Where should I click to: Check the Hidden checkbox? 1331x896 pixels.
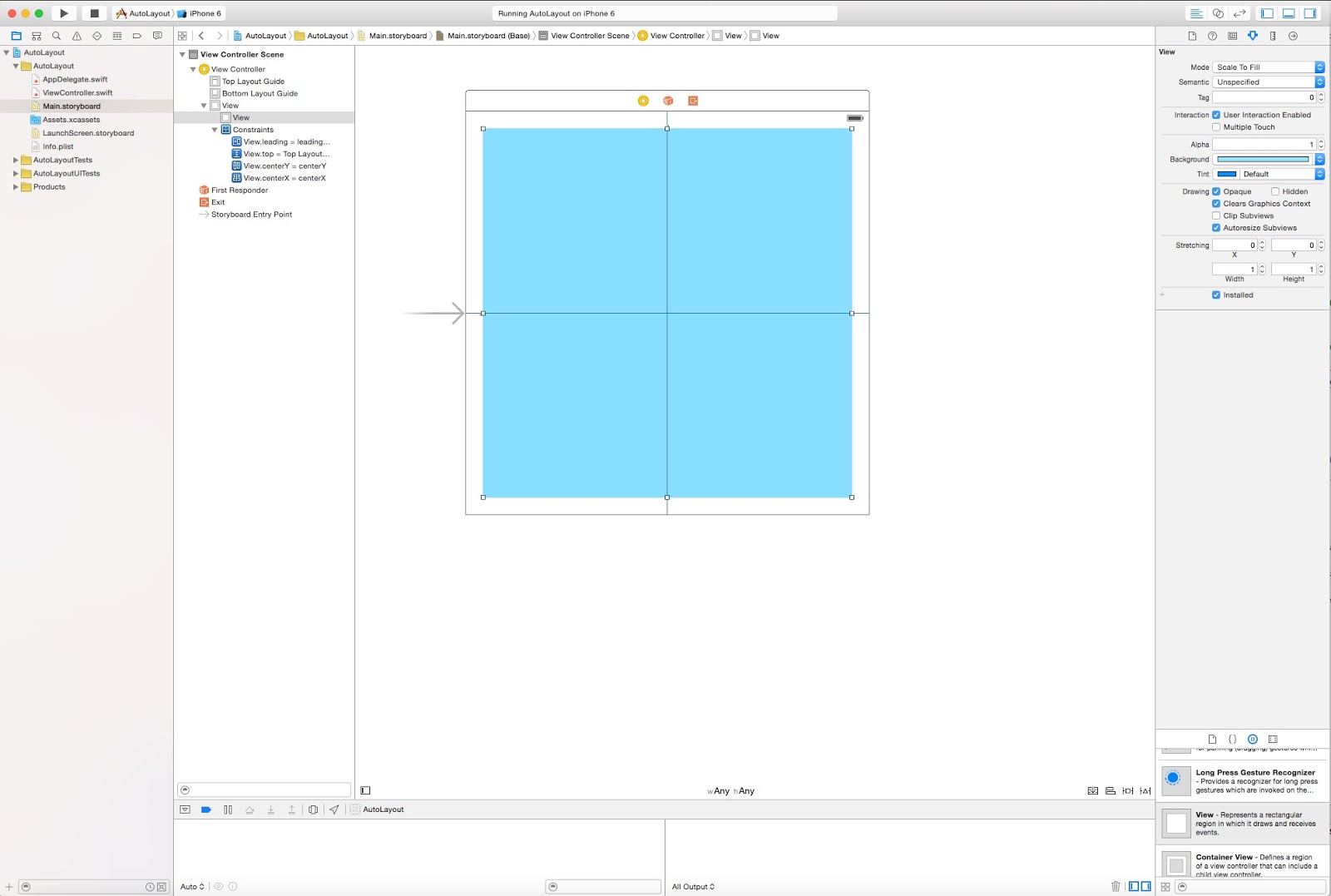1275,191
